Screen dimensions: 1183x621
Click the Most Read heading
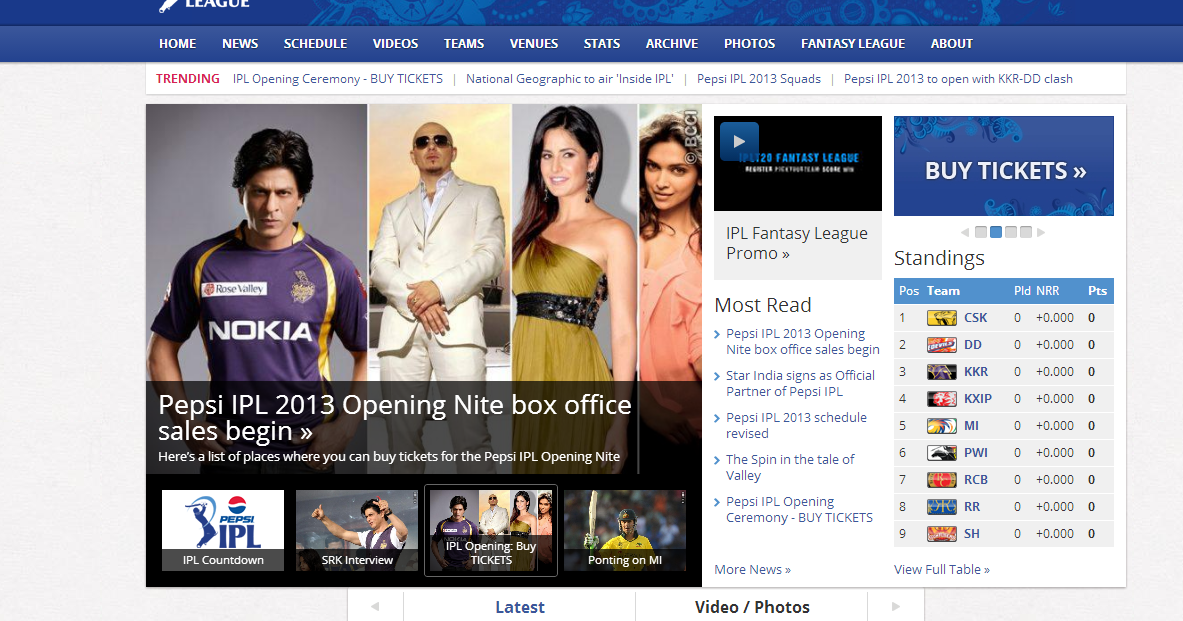[x=763, y=305]
